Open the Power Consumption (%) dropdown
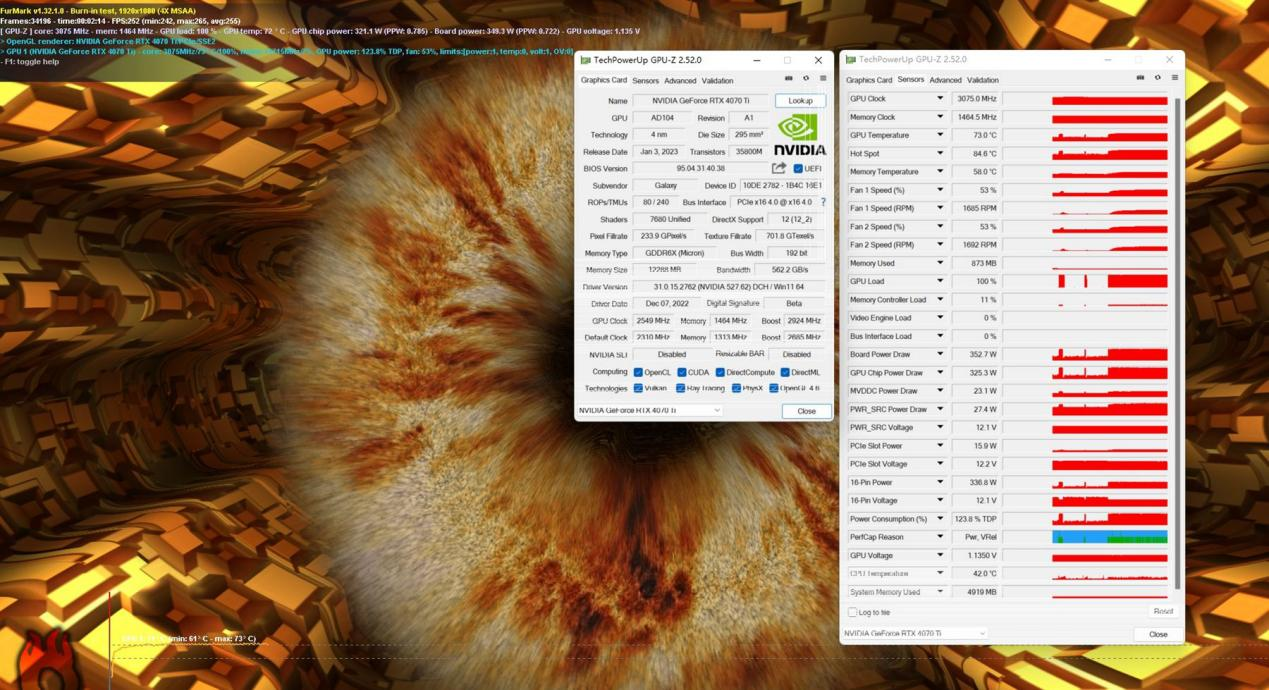 click(x=940, y=519)
